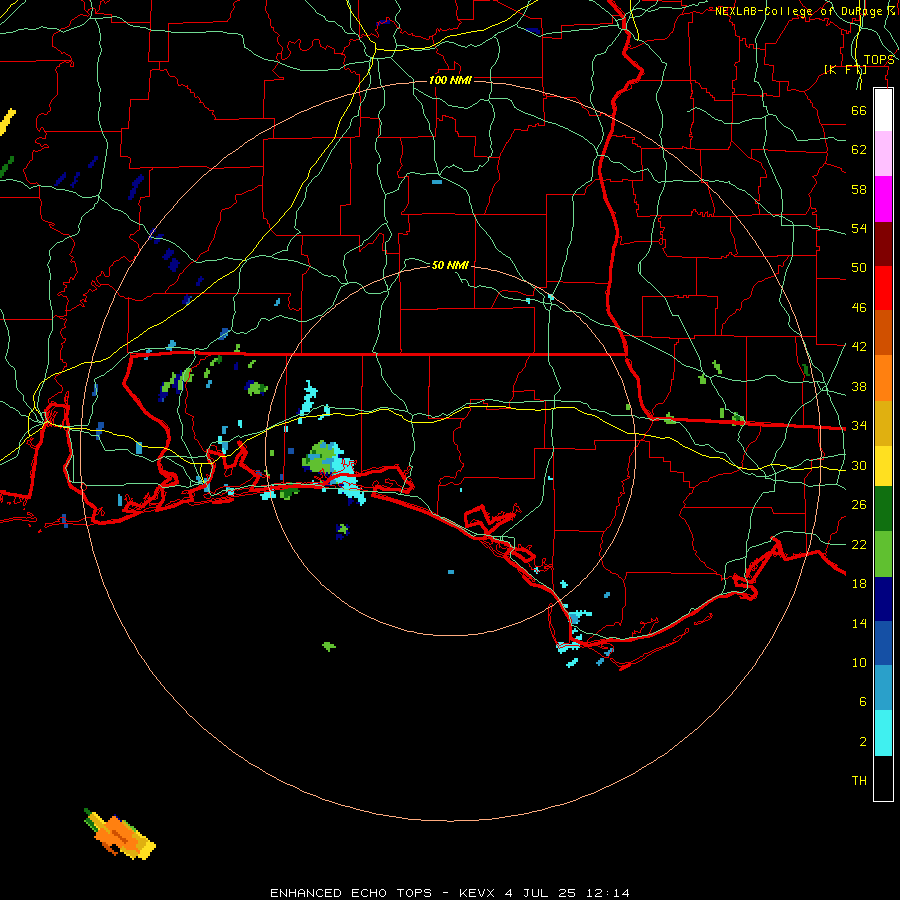Pick the dark red legend color segment

click(883, 244)
